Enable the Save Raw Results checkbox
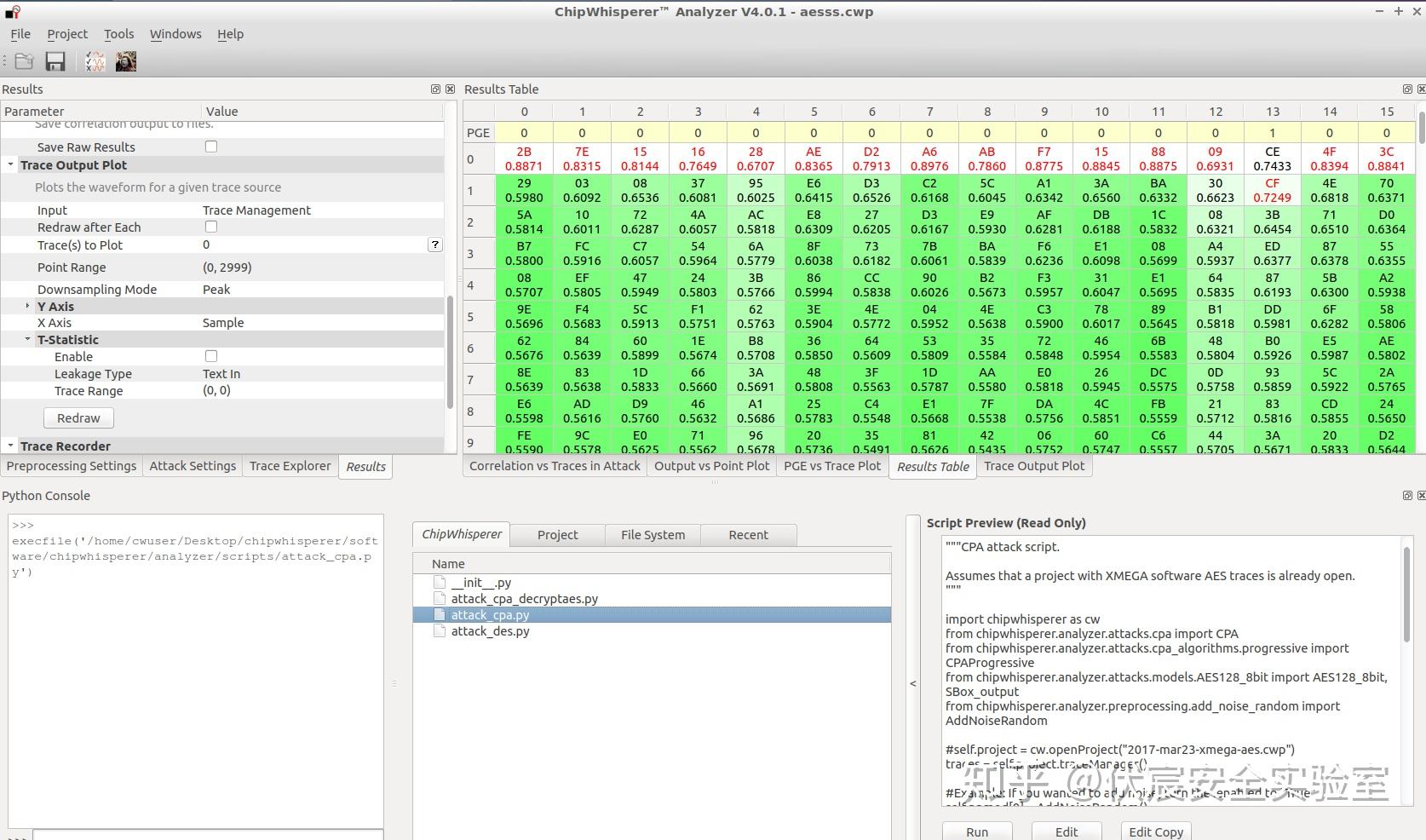This screenshot has width=1426, height=840. coord(211,147)
